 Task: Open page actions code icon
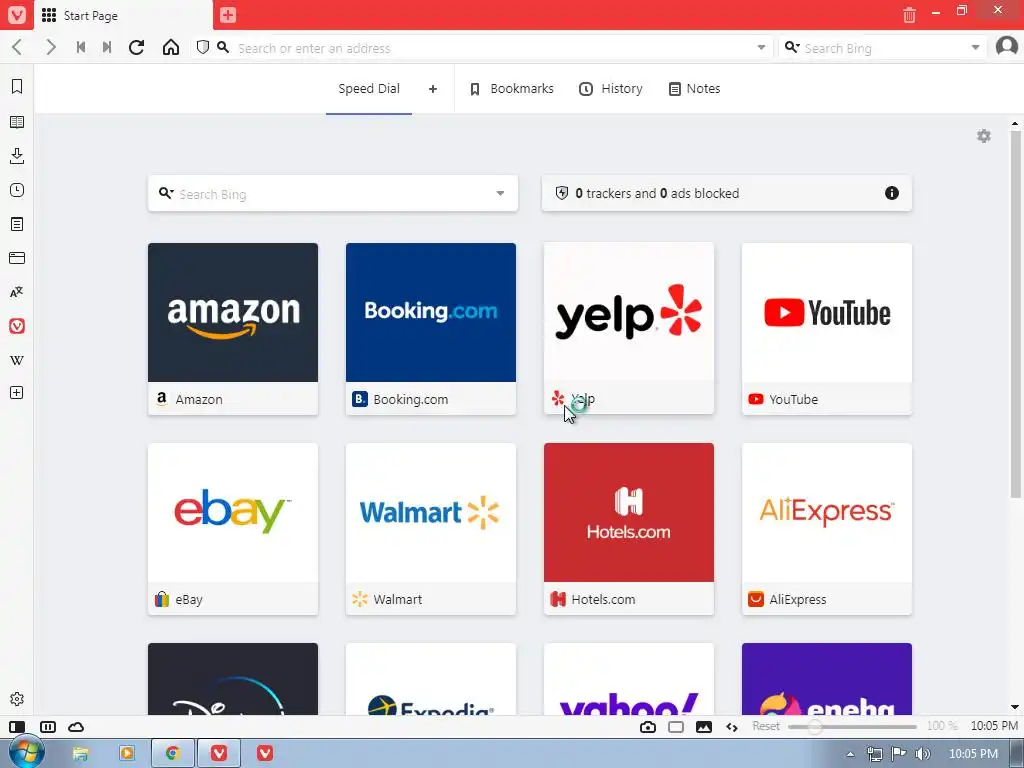(x=732, y=727)
